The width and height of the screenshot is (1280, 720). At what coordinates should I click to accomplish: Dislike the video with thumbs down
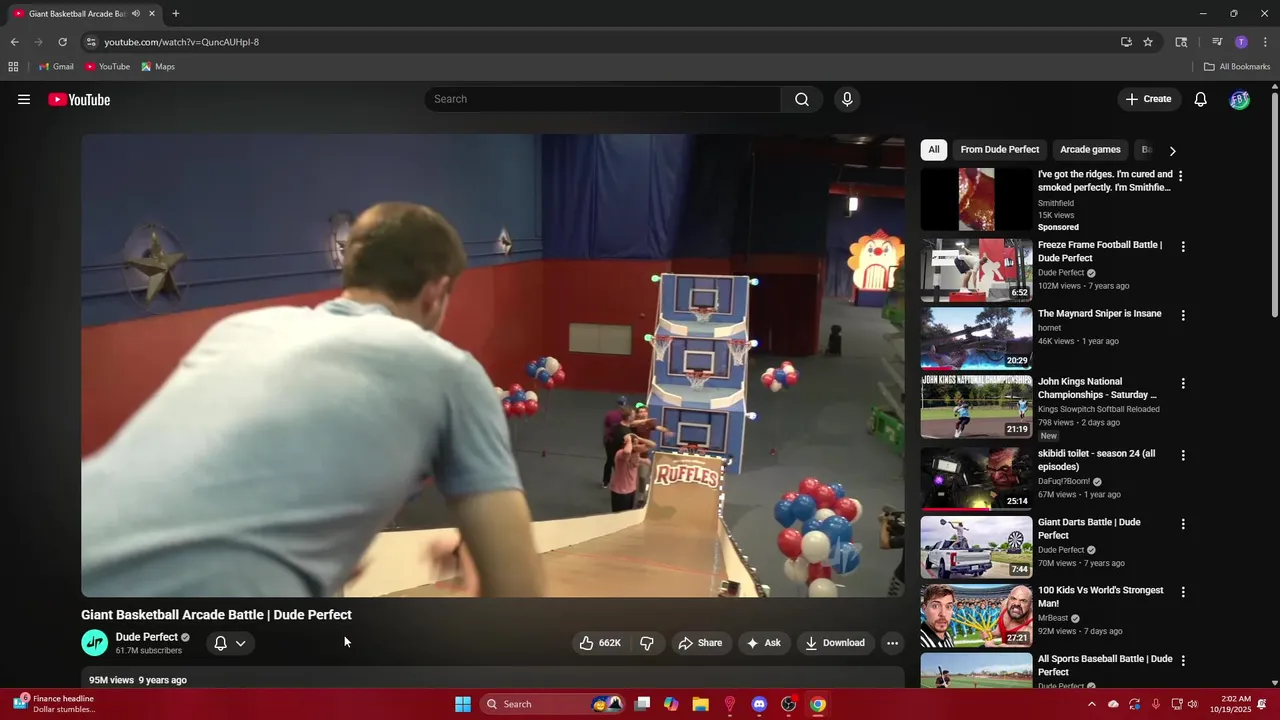click(647, 643)
